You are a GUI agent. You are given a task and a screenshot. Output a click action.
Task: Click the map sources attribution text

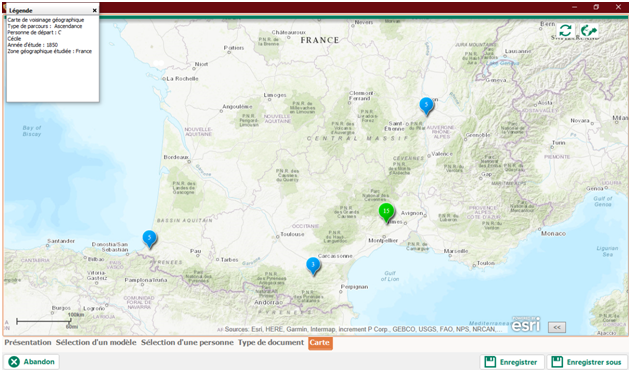(360, 329)
